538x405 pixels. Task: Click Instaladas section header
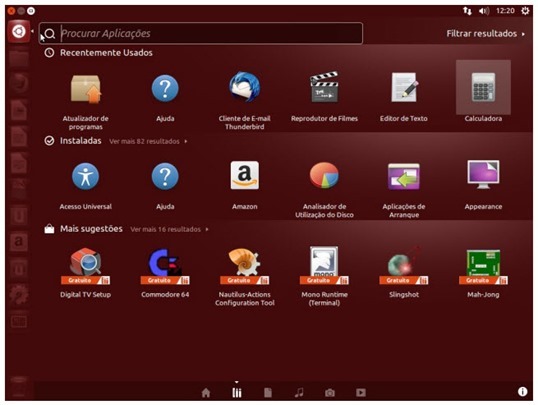pyautogui.click(x=81, y=141)
